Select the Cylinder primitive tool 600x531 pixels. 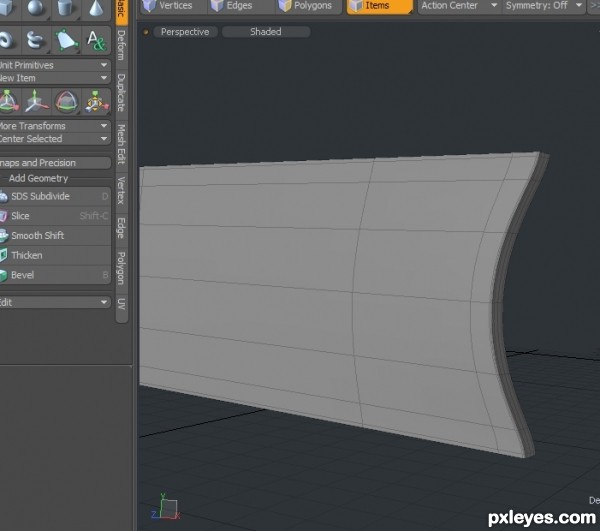click(65, 8)
